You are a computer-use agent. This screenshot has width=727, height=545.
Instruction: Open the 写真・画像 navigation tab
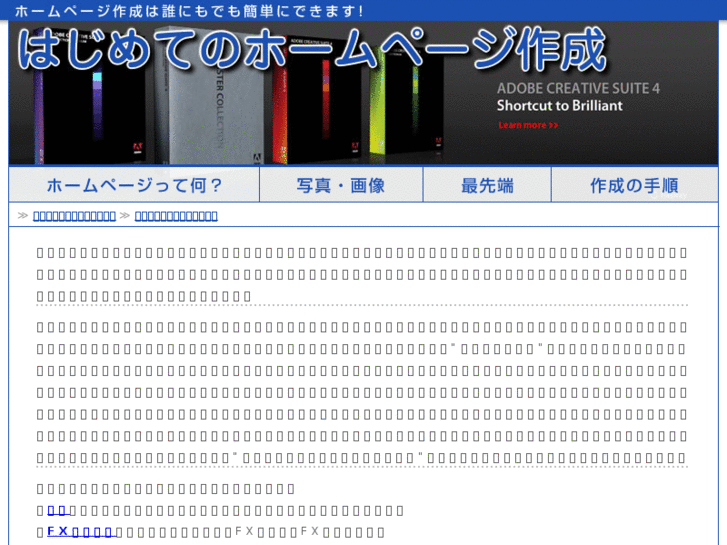coord(341,185)
